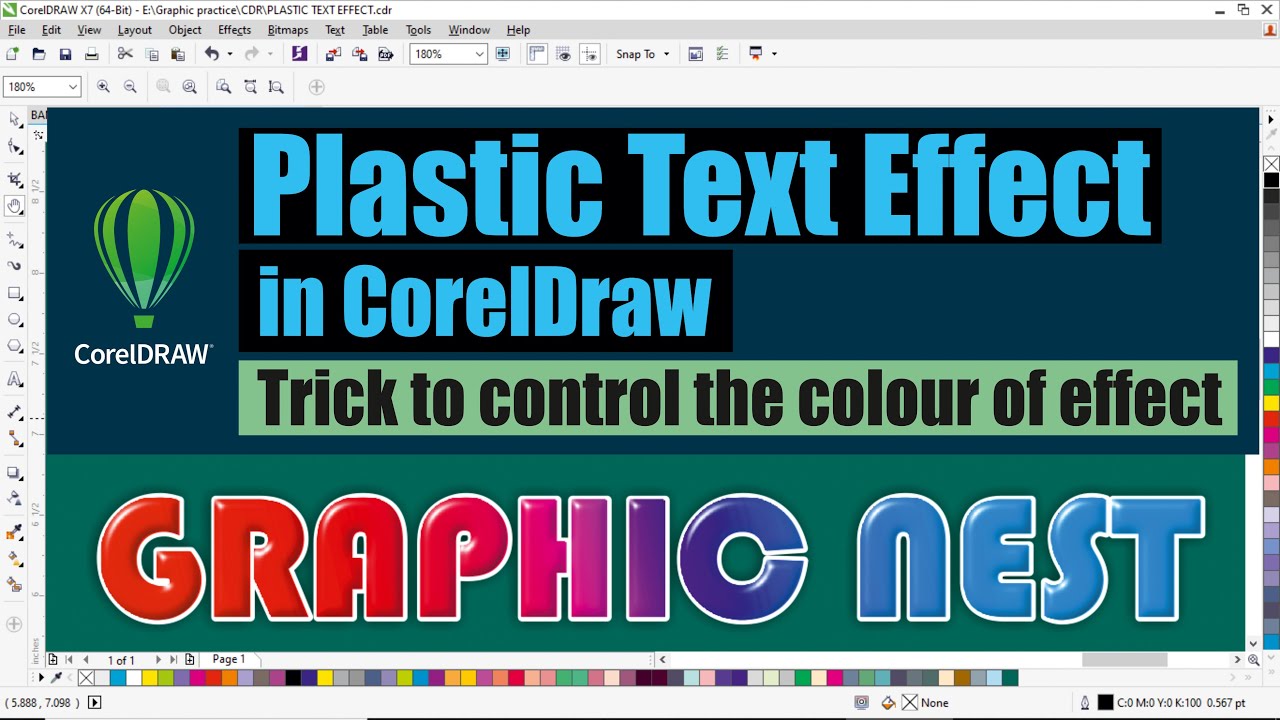
Task: Zoom to page height icon
Action: pyautogui.click(x=276, y=87)
